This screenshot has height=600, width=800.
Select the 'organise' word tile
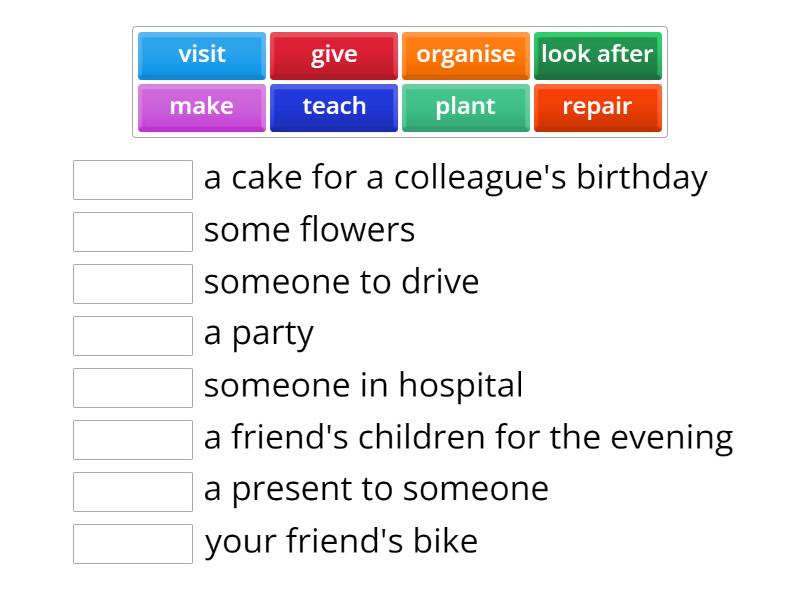[x=465, y=55]
